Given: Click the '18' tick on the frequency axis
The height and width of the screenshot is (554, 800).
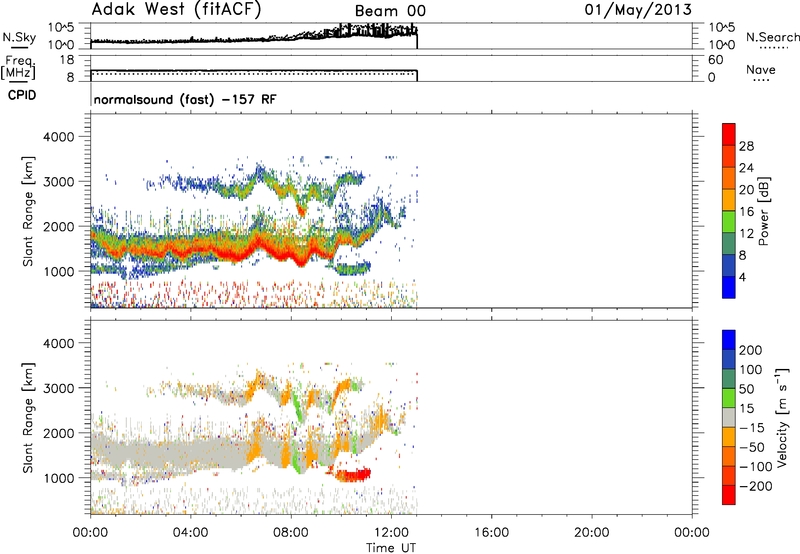Looking at the screenshot, I should tap(66, 60).
